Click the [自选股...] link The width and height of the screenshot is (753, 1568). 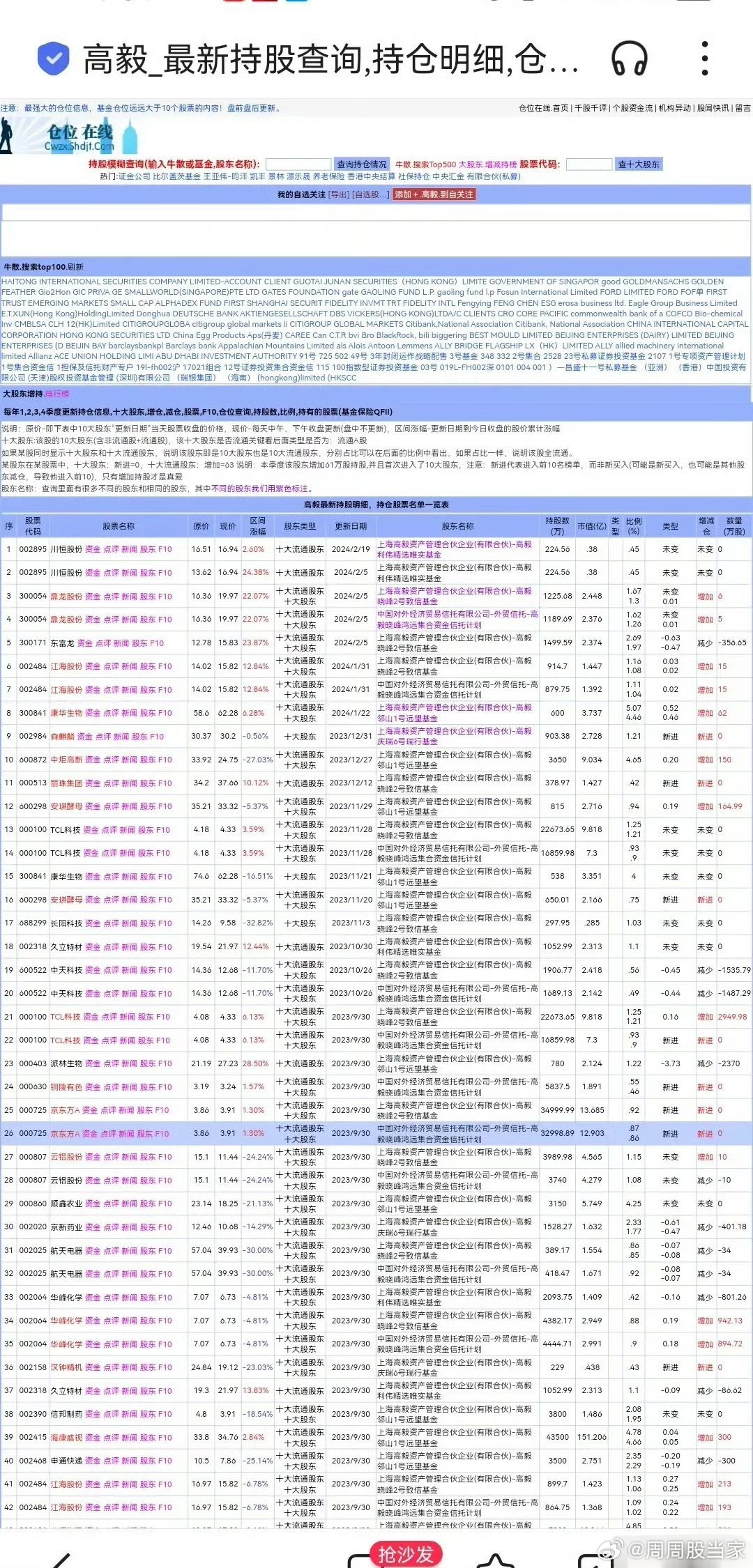(371, 194)
